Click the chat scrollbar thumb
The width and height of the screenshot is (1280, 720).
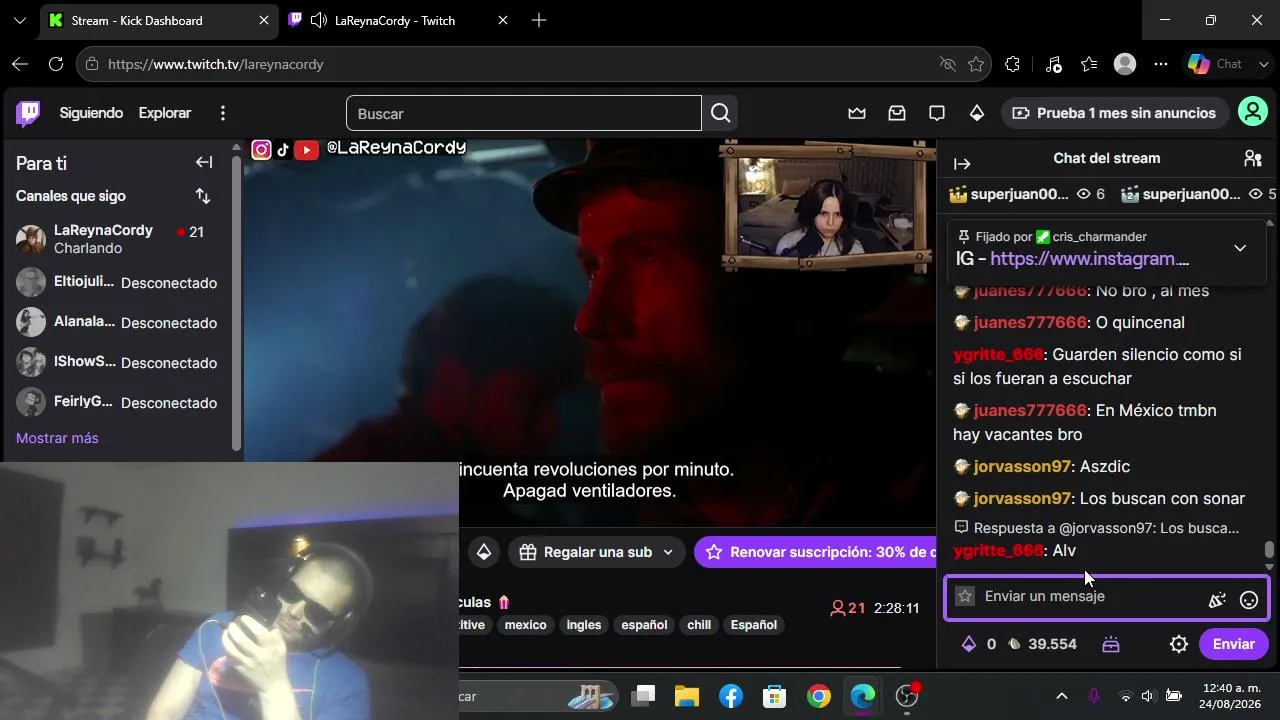pos(1270,550)
